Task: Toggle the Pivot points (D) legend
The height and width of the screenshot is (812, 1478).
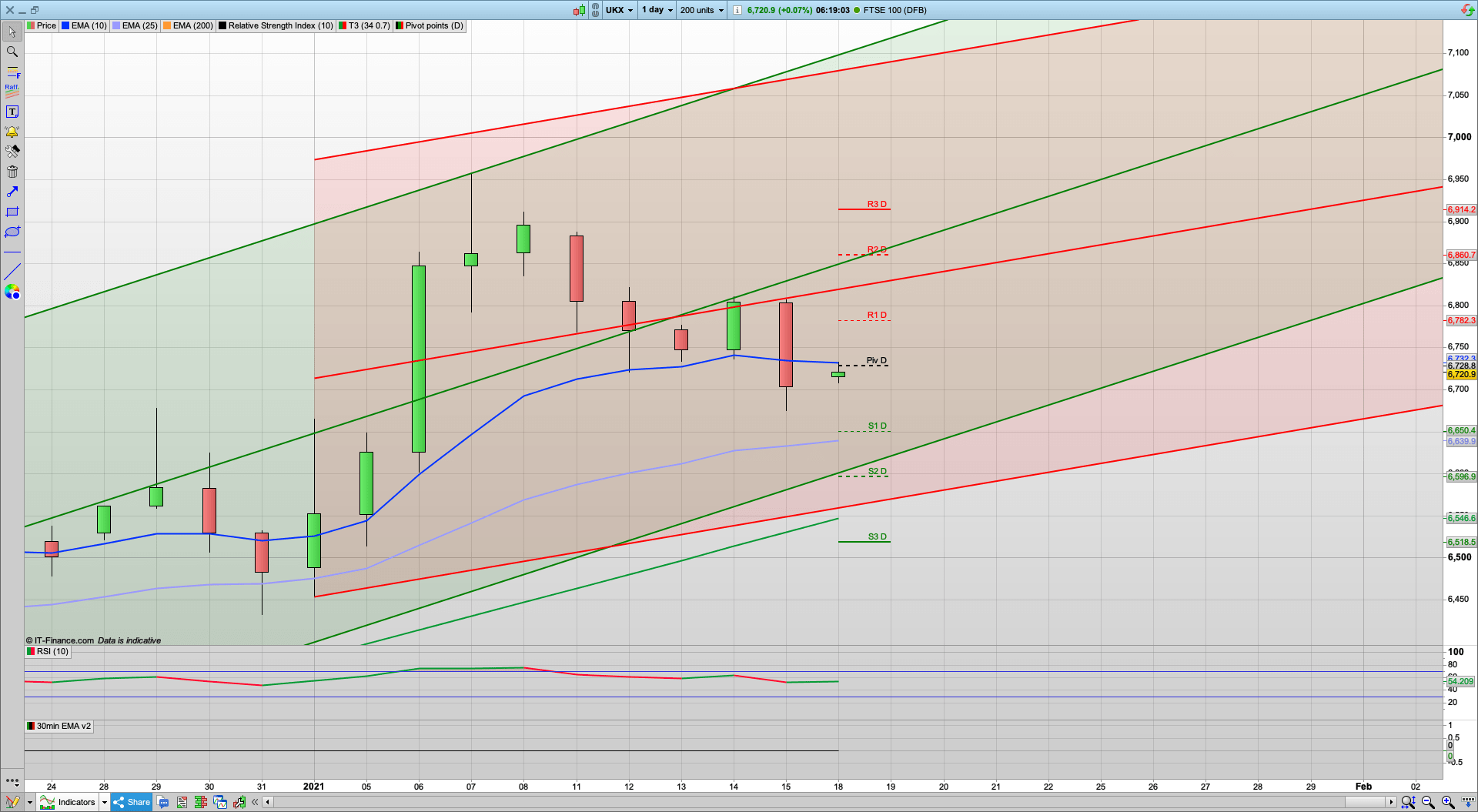Action: tap(428, 25)
